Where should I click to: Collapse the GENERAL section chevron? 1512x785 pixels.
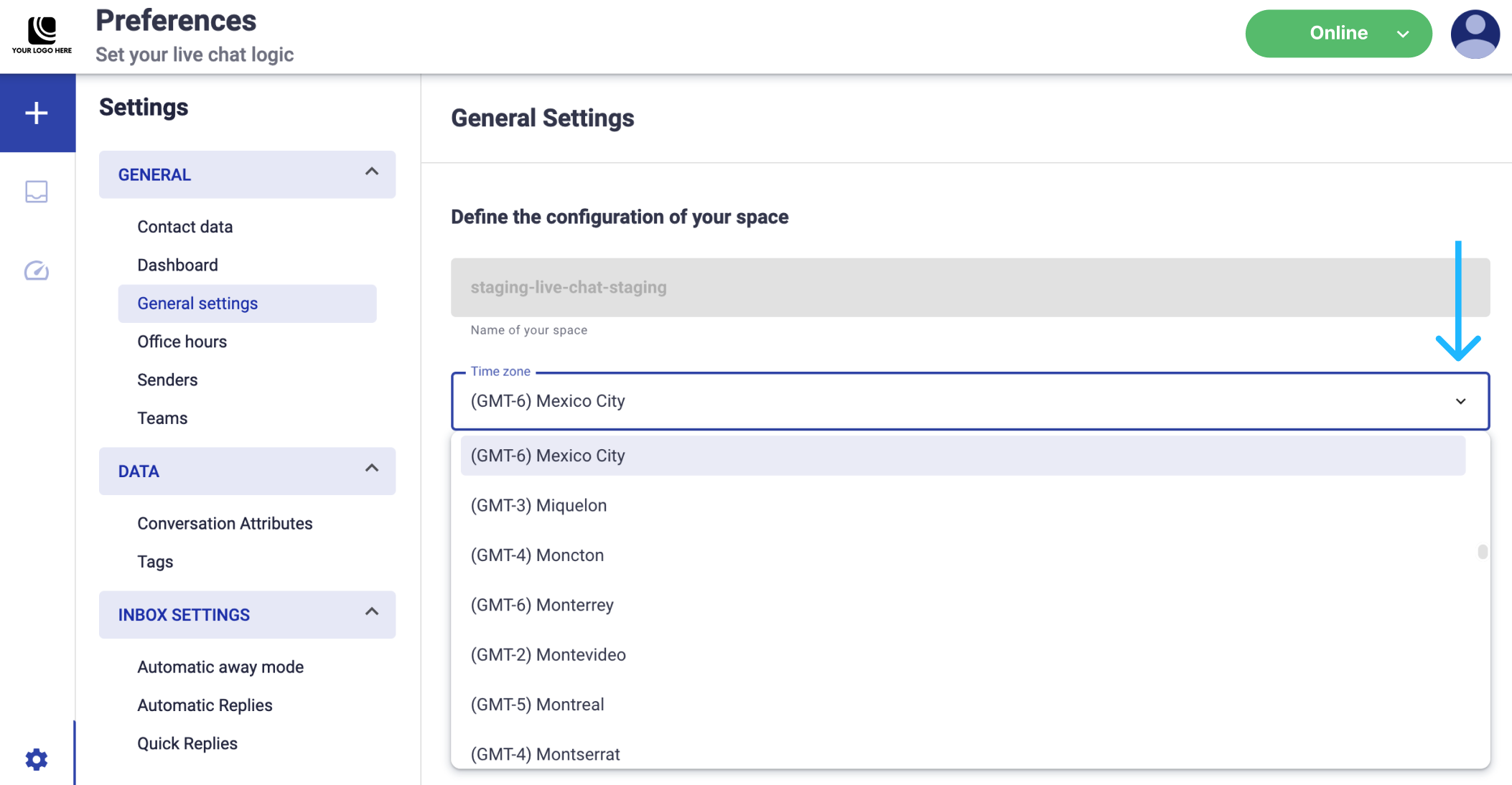coord(372,172)
